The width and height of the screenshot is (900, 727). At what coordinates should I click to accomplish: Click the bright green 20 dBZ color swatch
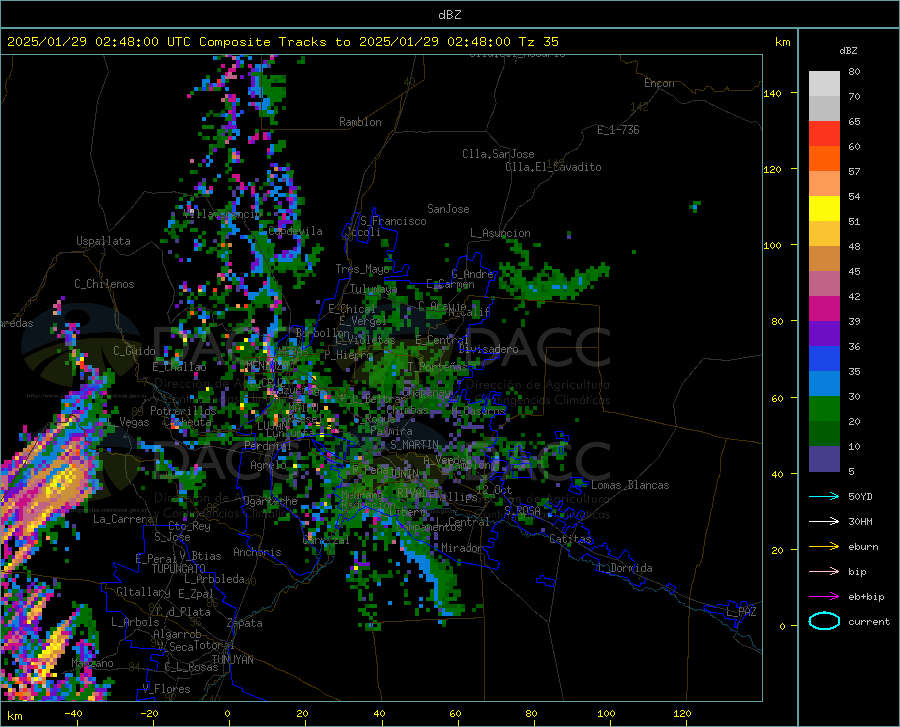coord(824,409)
